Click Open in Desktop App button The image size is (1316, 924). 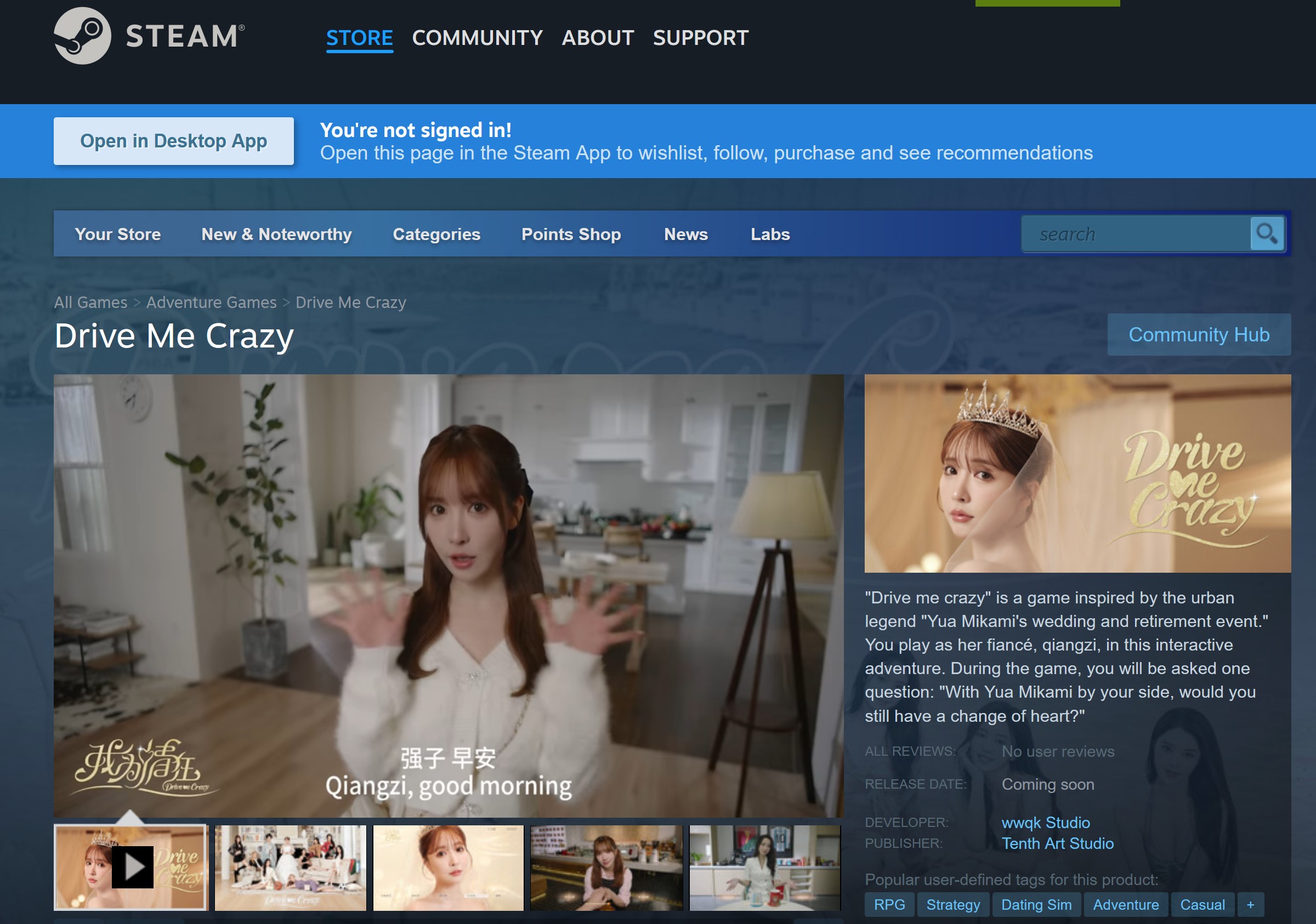[x=174, y=141]
